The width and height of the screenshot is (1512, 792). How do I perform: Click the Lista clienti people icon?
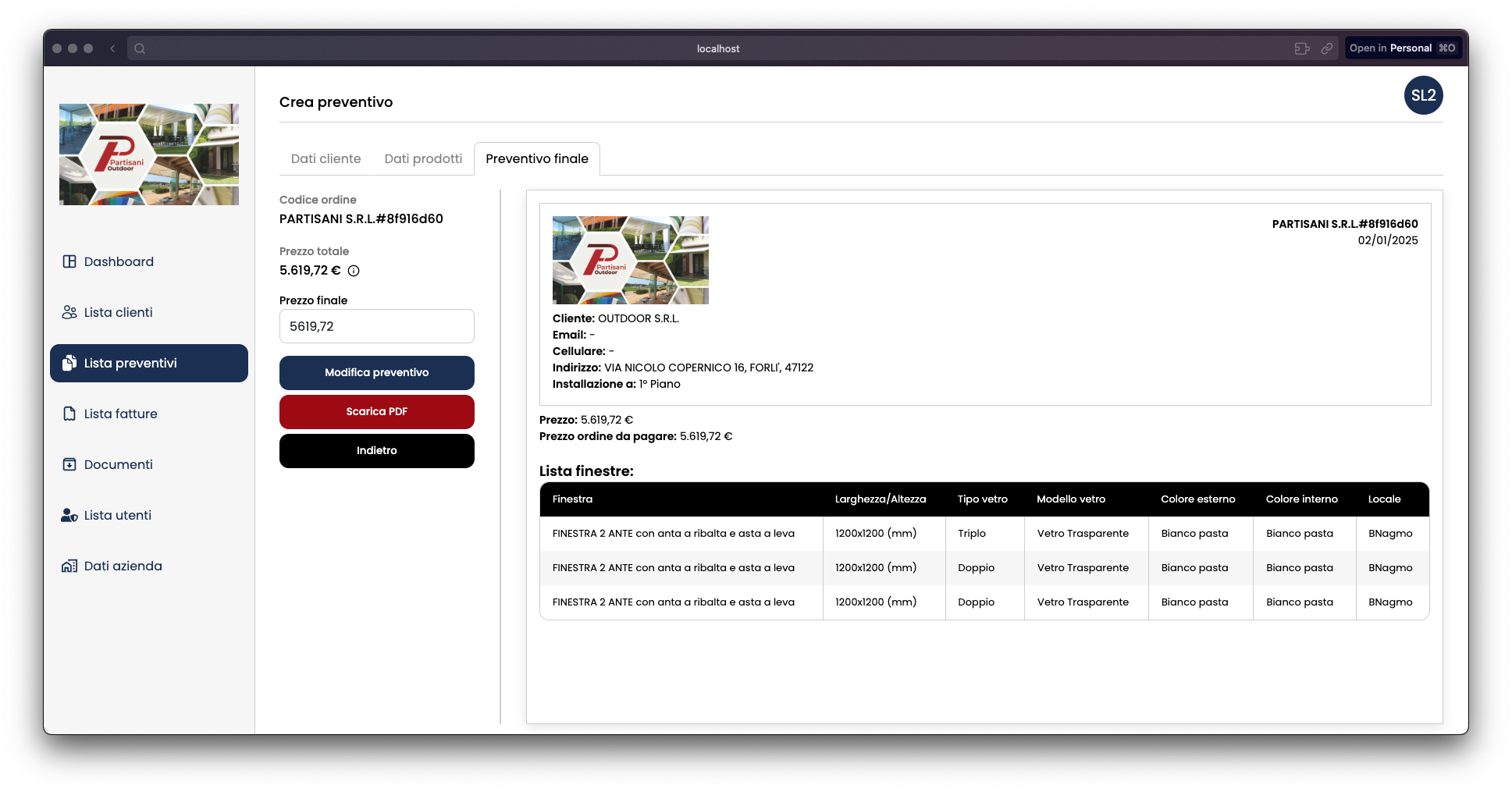click(x=69, y=312)
